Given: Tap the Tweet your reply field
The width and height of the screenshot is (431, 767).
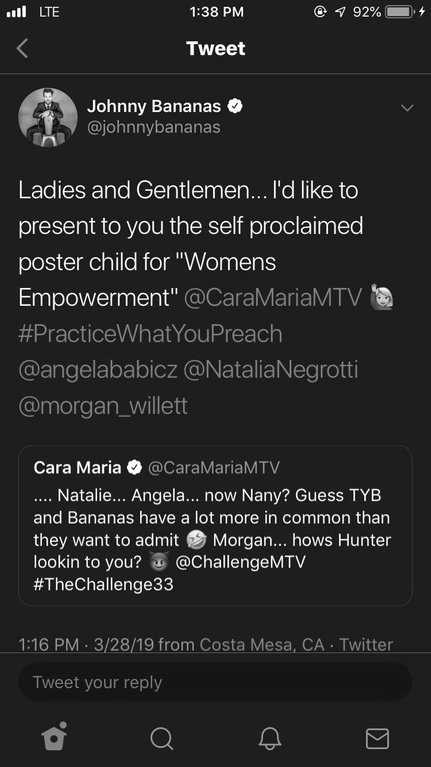Looking at the screenshot, I should (215, 682).
